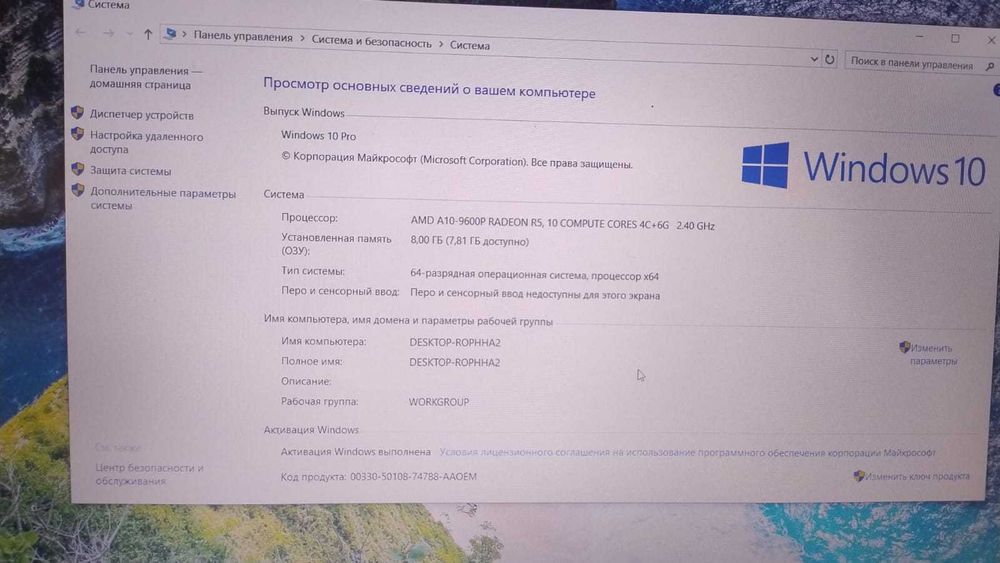Refresh the System page
The image size is (1000, 563).
(830, 59)
